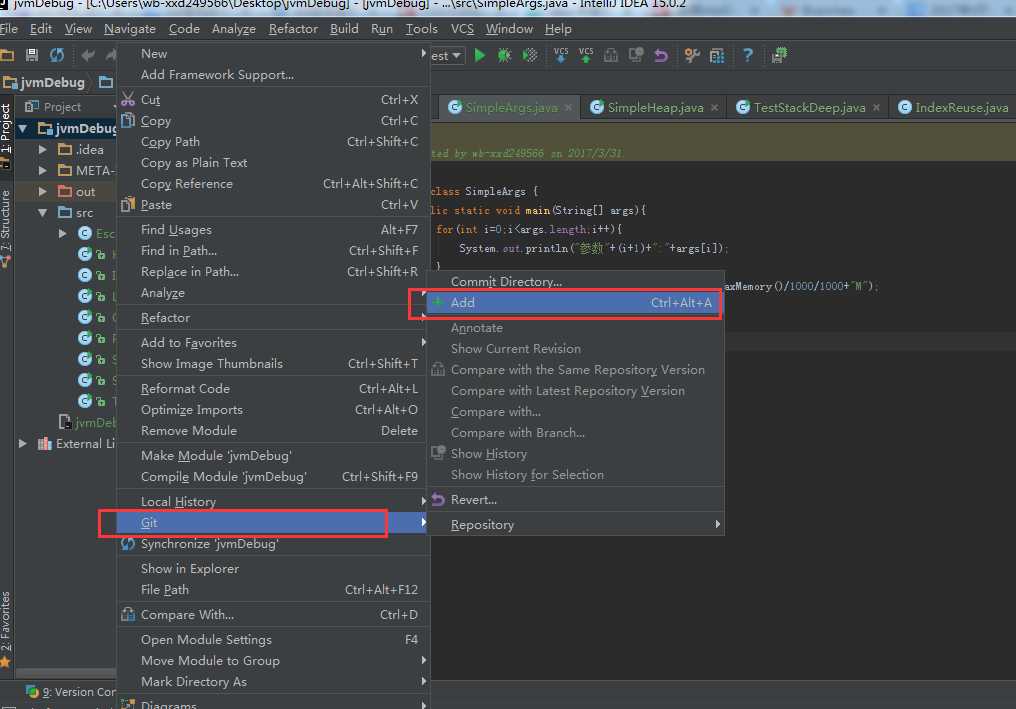Click the Open folder icon in toolbar
This screenshot has height=709, width=1016.
(x=7, y=55)
